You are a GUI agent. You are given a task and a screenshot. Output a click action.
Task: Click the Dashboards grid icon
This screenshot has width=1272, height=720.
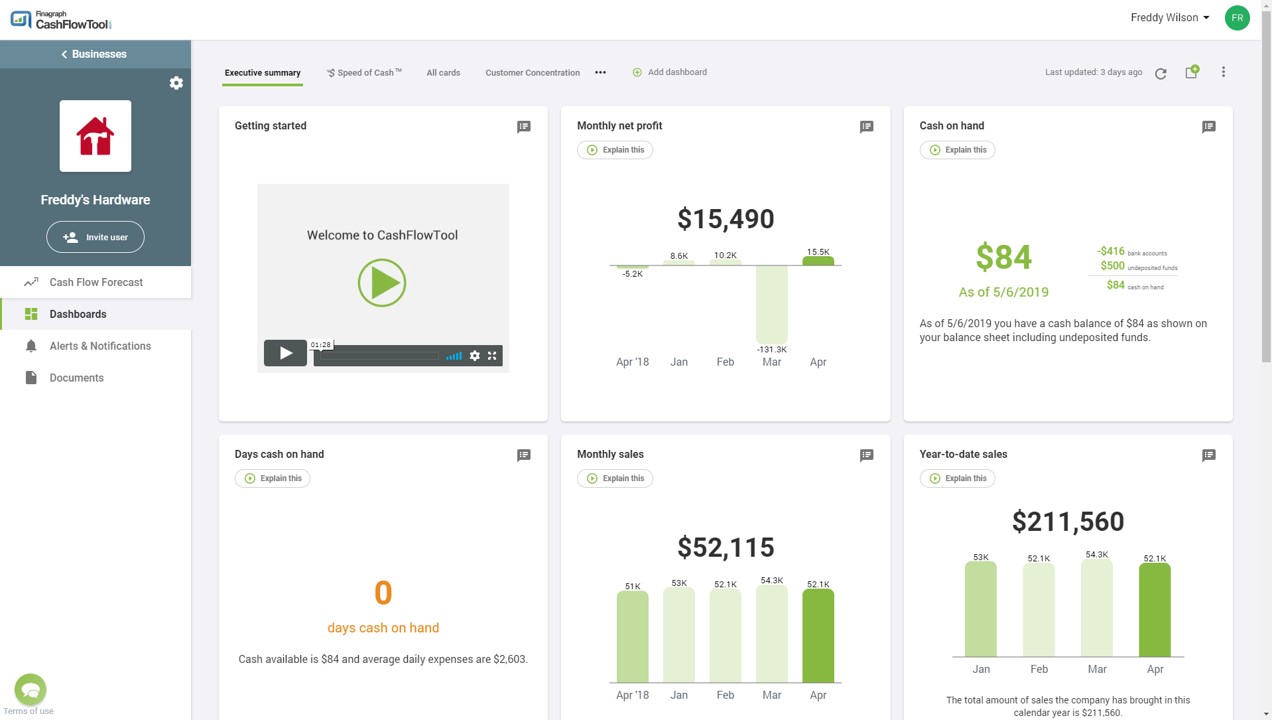pyautogui.click(x=31, y=314)
